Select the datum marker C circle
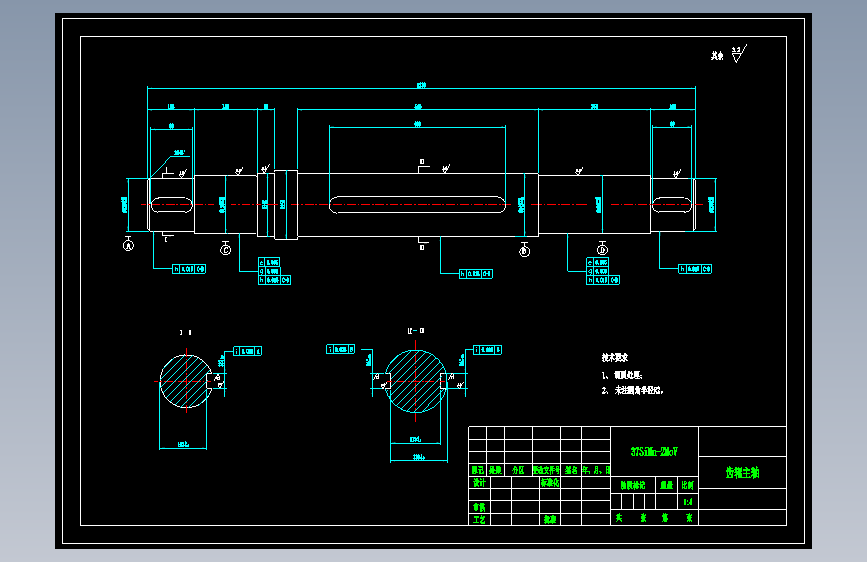The height and width of the screenshot is (562, 867). [x=226, y=249]
